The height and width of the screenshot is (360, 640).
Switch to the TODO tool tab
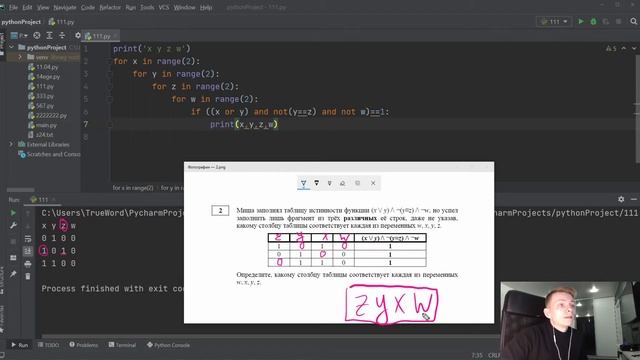[48, 345]
